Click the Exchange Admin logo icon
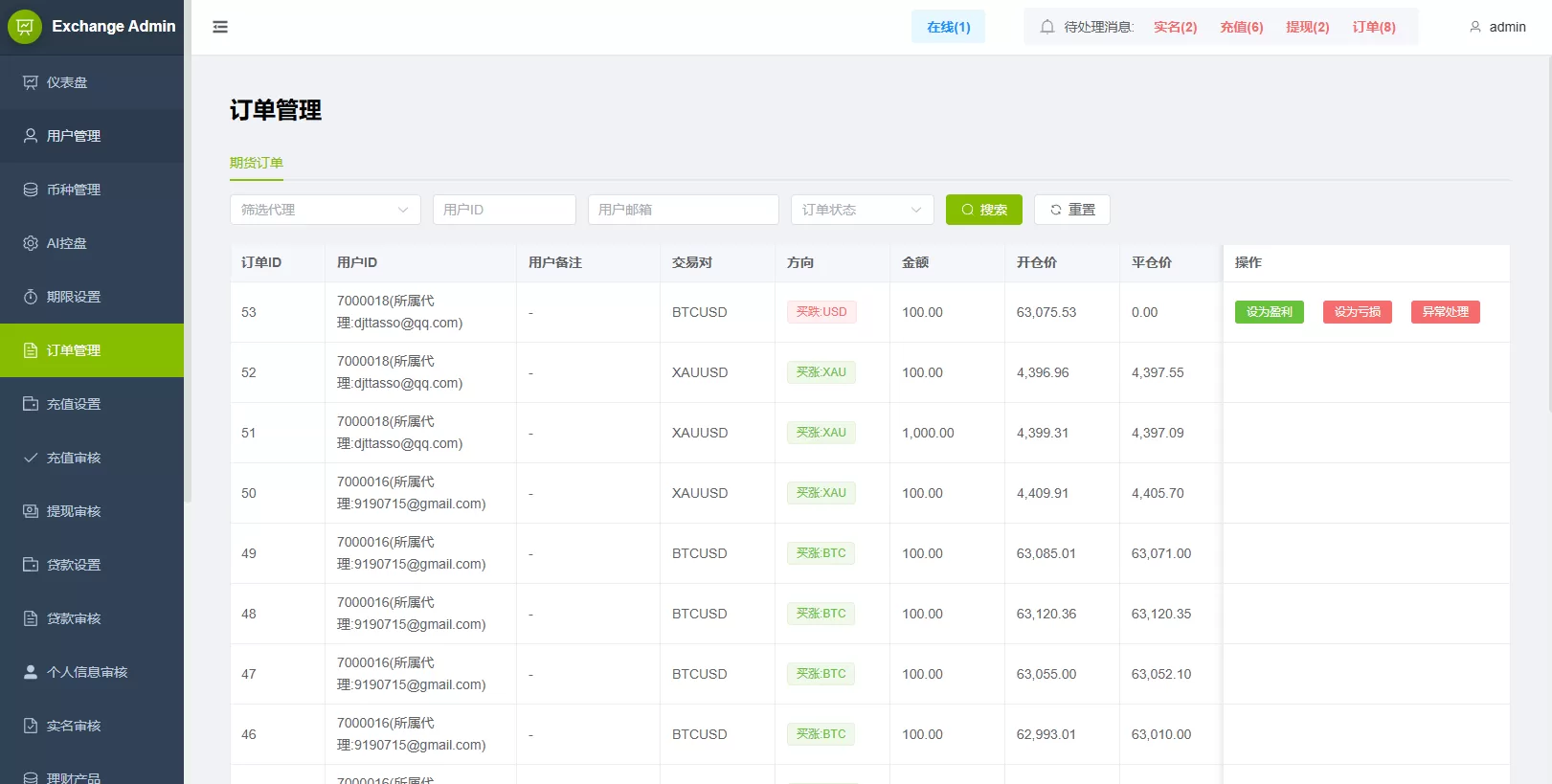 (25, 27)
